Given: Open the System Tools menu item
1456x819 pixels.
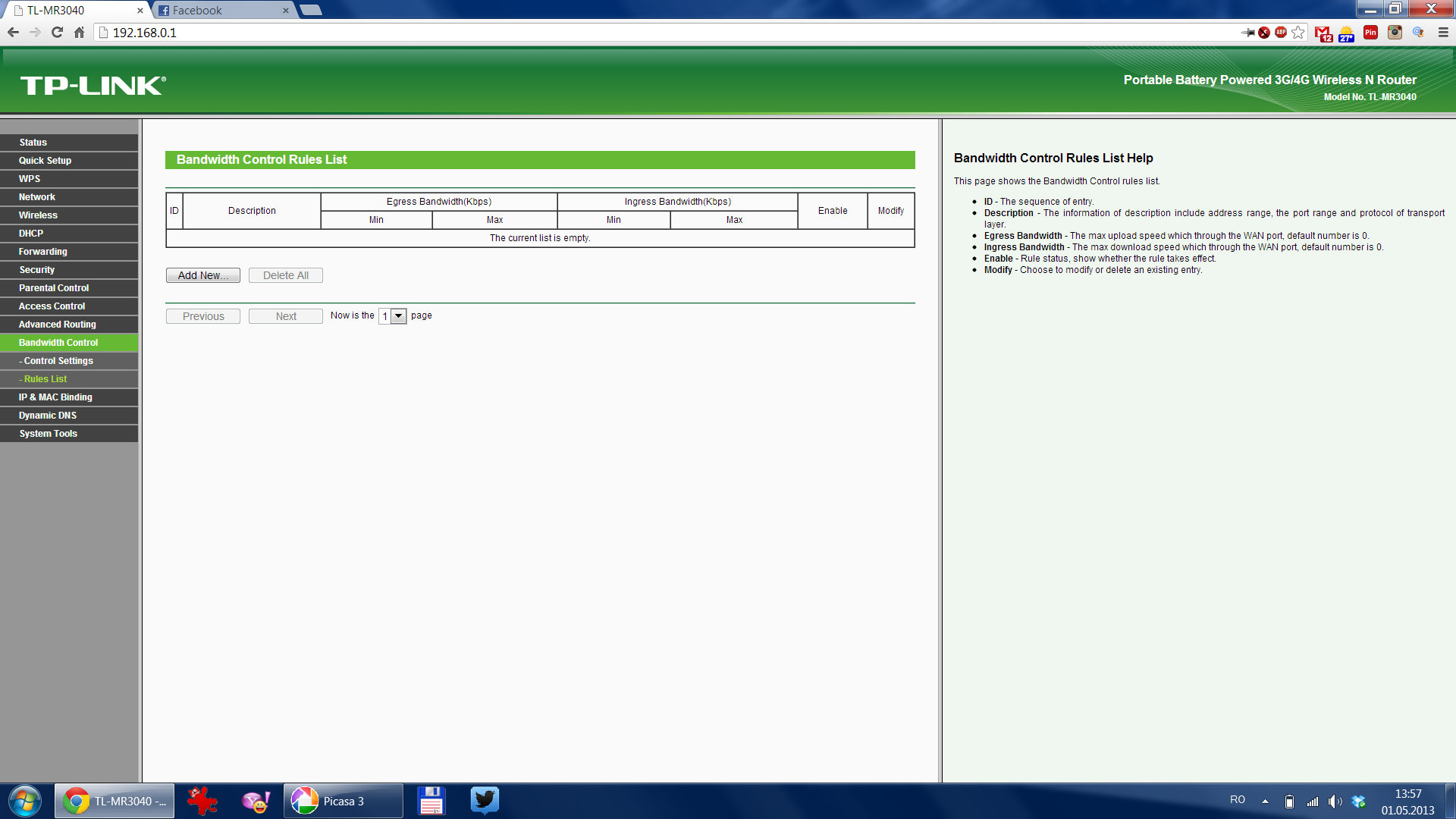Looking at the screenshot, I should pos(69,434).
